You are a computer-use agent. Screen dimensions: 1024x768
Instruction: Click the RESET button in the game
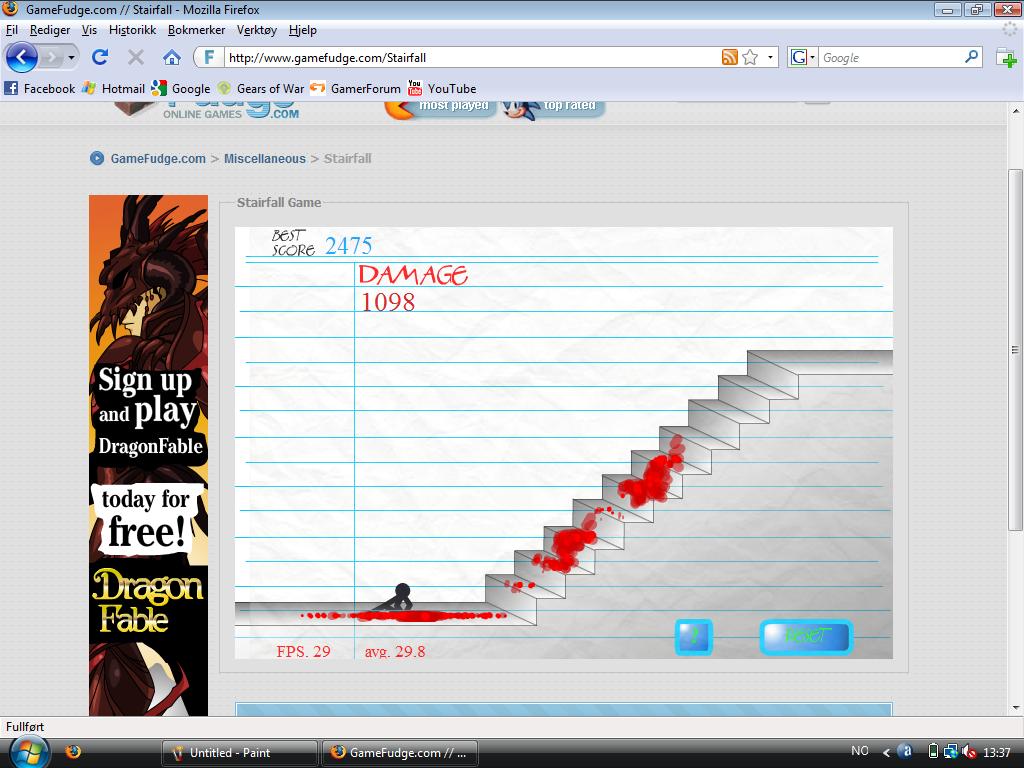[x=807, y=637]
